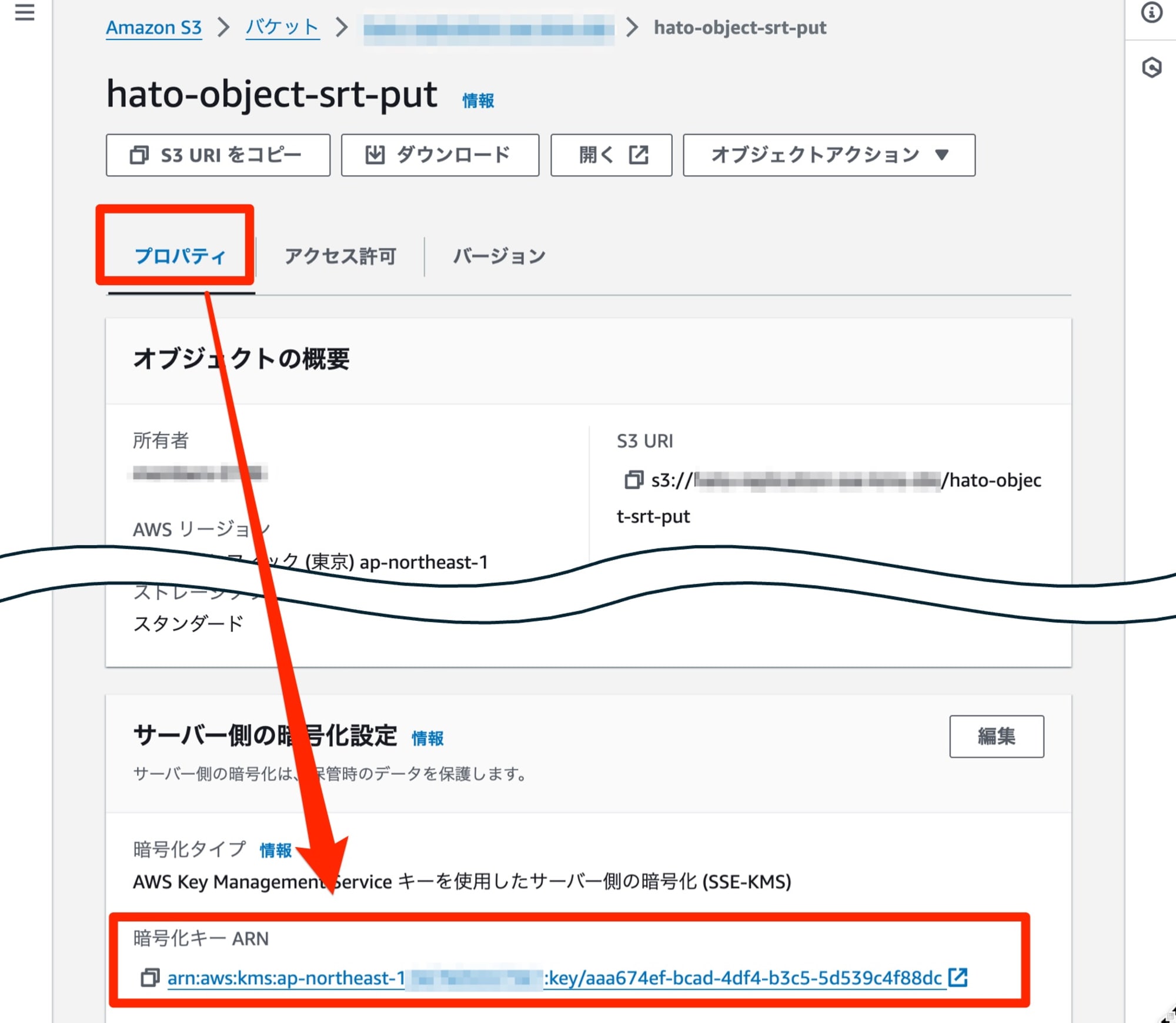Open the KMS key external link icon
Viewport: 1176px width, 1023px height.
[x=958, y=977]
